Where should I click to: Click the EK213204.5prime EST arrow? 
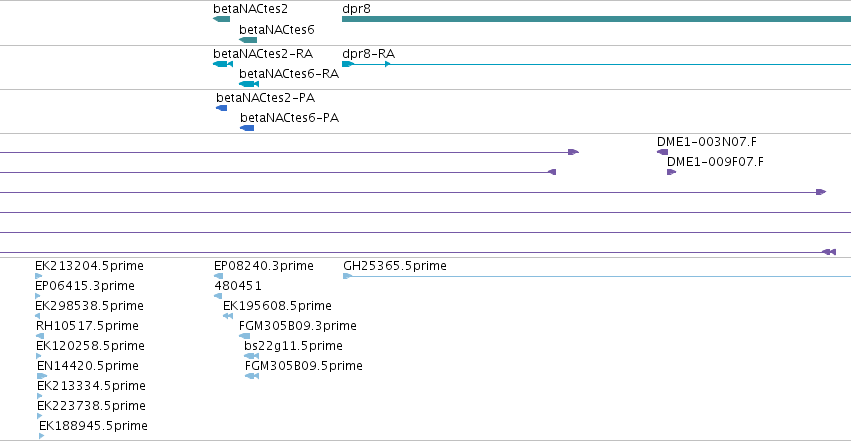pos(38,276)
